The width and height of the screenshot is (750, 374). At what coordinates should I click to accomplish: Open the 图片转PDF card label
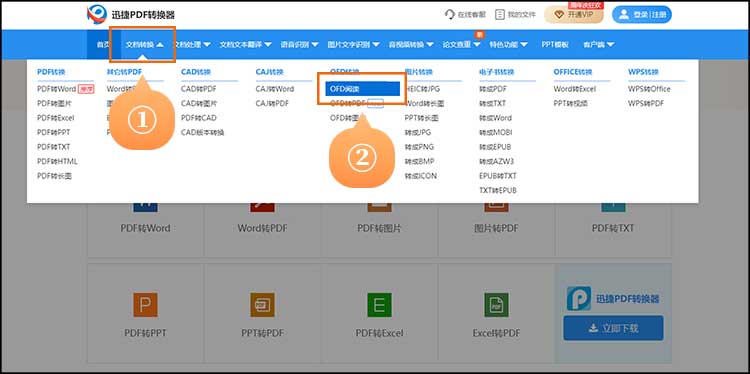click(496, 228)
